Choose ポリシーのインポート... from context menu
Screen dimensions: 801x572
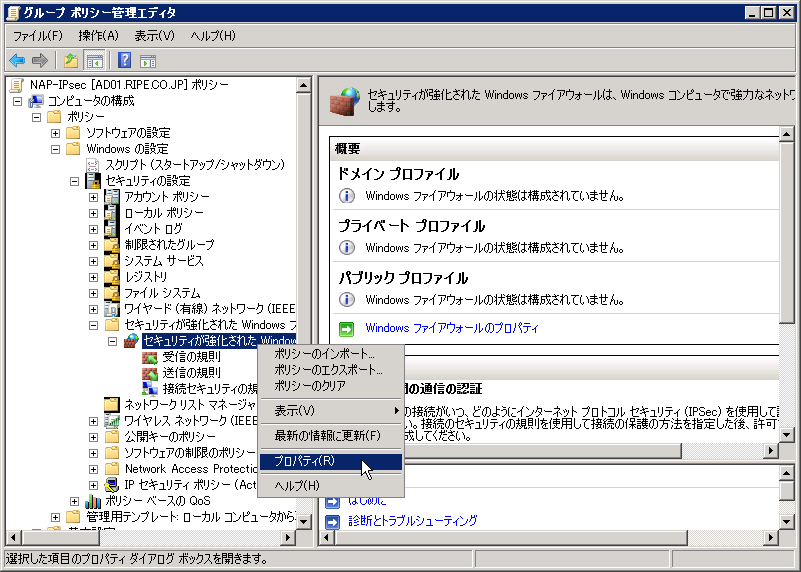click(x=331, y=353)
